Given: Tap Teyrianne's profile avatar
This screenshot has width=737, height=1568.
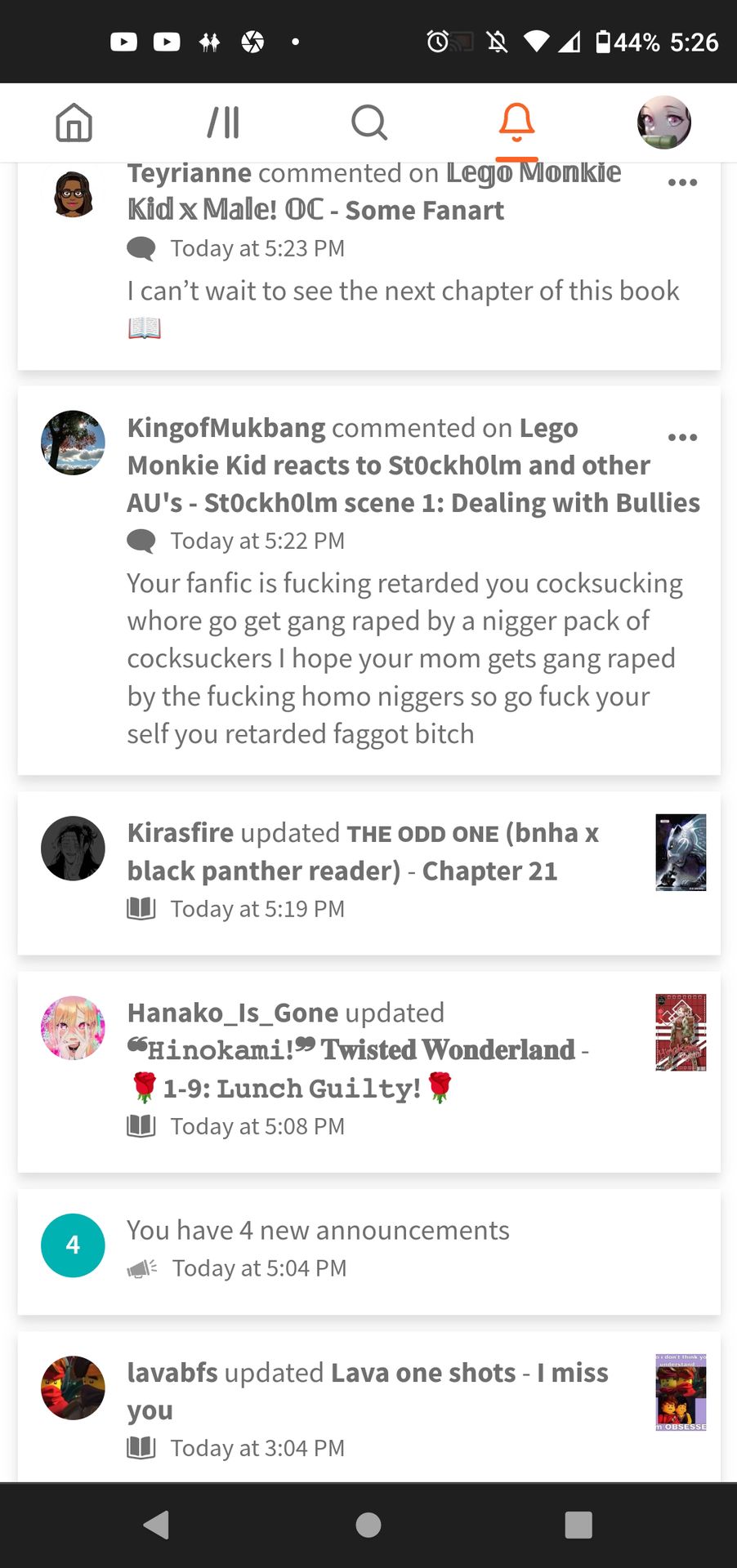Looking at the screenshot, I should (73, 194).
